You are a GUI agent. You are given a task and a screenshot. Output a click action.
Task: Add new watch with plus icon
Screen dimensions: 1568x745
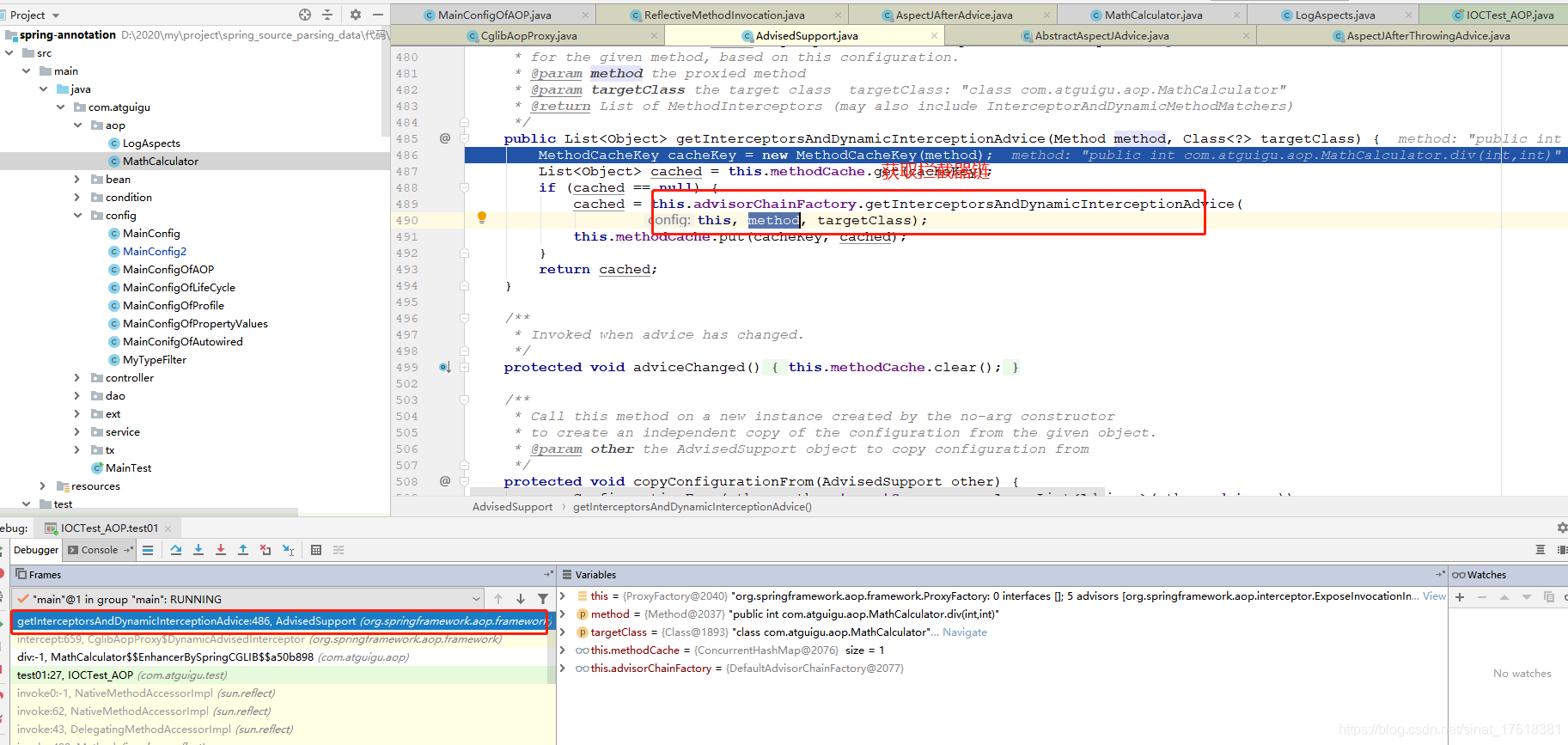point(1460,596)
